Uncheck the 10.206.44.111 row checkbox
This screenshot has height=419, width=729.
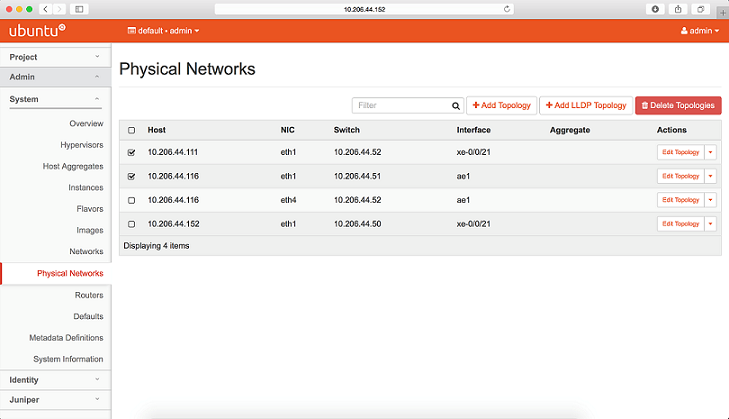click(132, 152)
